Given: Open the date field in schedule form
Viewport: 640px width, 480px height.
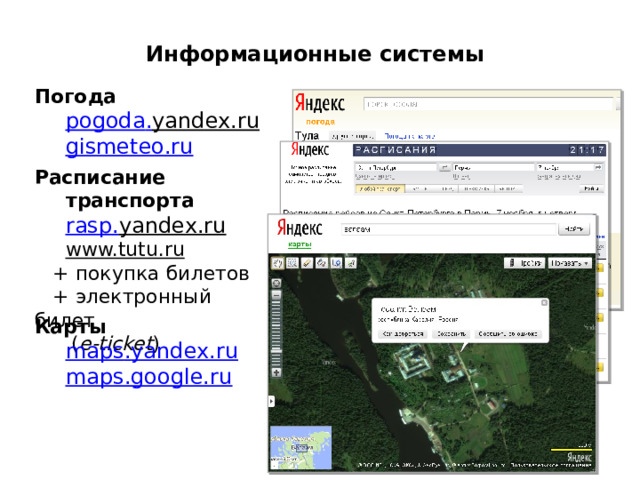Looking at the screenshot, I should (x=569, y=167).
